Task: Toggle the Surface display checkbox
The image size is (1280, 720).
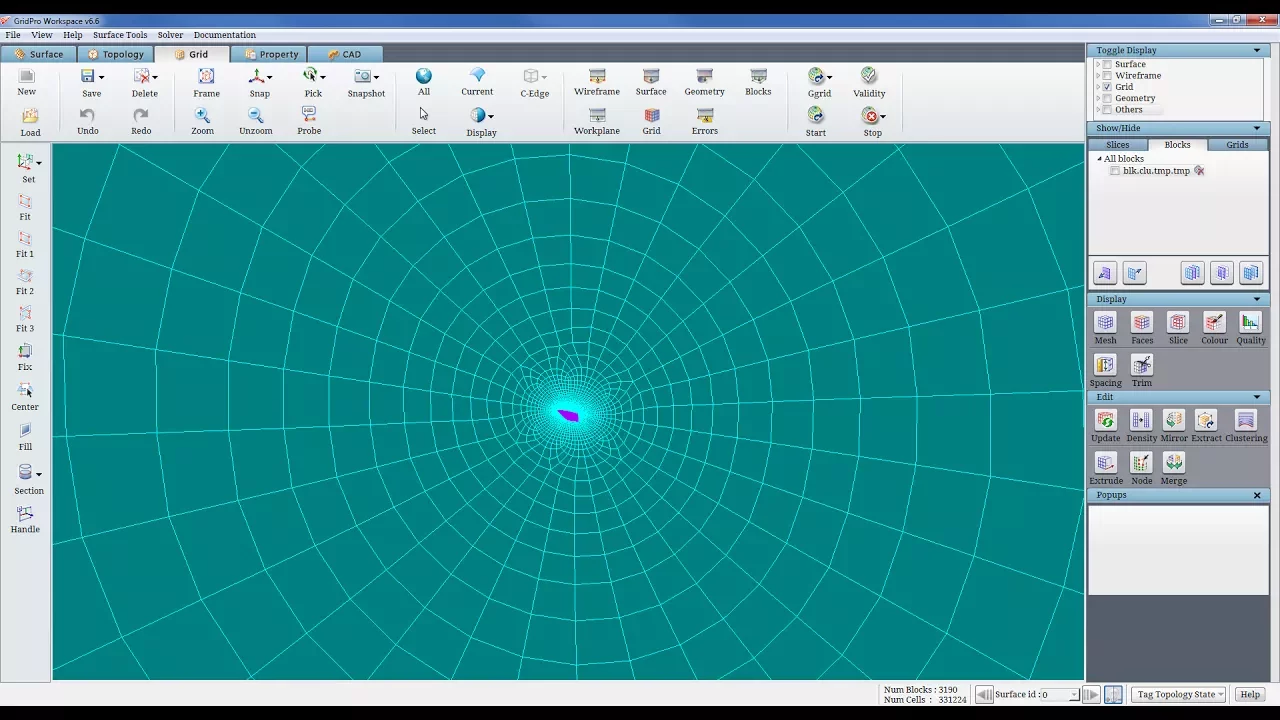Action: pos(1107,65)
